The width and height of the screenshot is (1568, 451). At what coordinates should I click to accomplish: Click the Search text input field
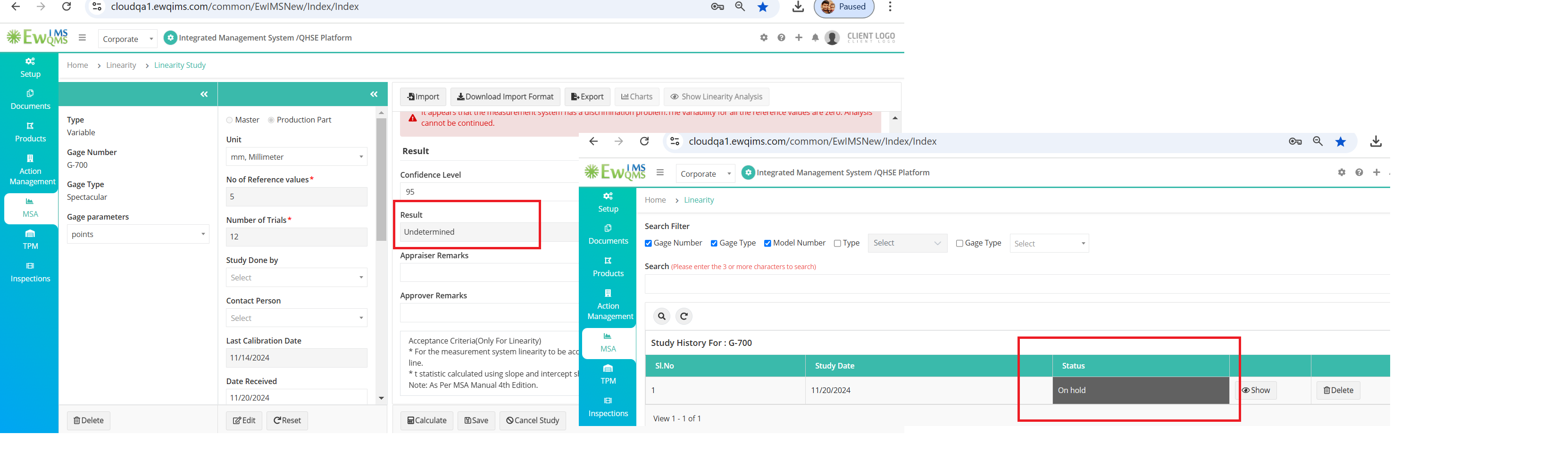[x=1017, y=284]
